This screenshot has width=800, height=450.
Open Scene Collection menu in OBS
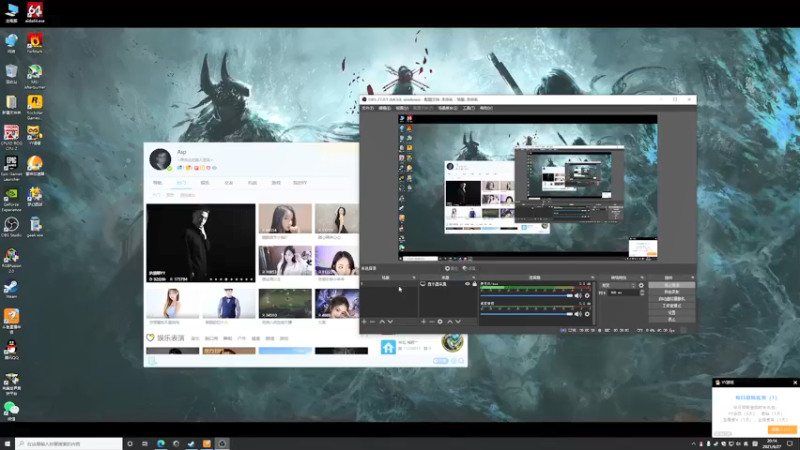448,108
